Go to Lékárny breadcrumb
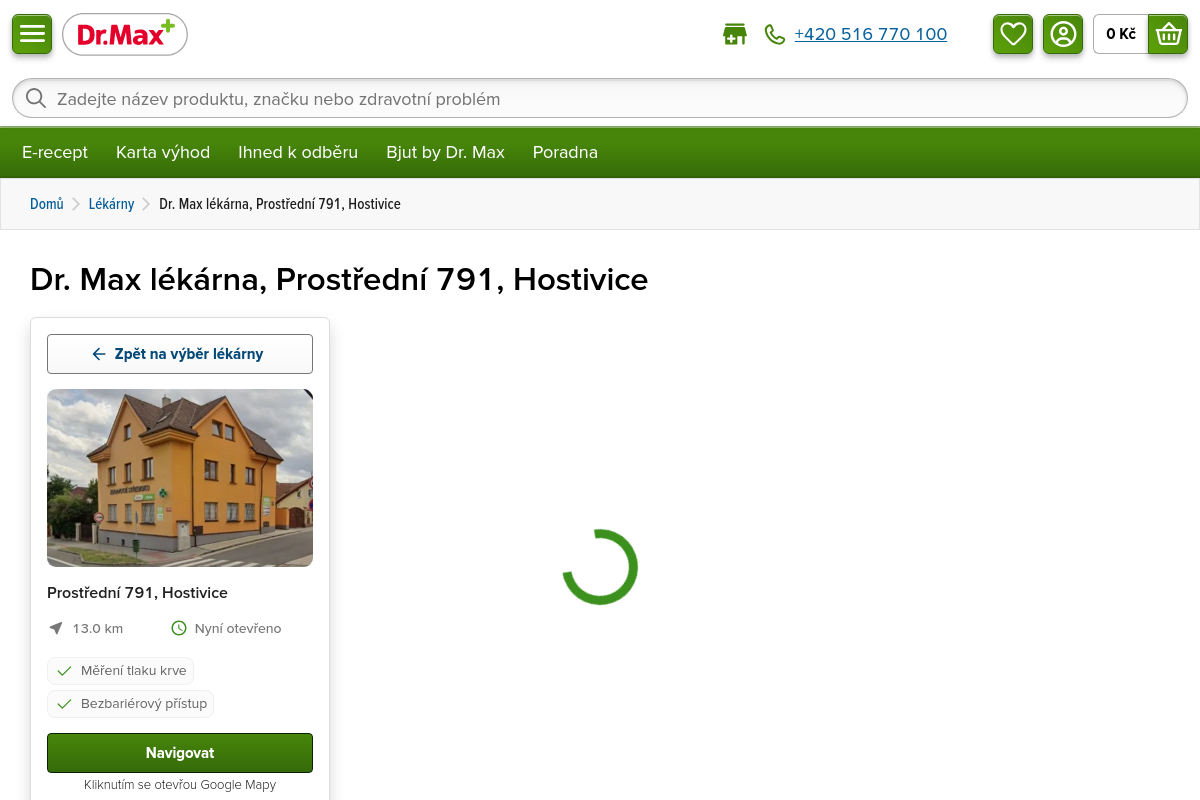 (111, 204)
